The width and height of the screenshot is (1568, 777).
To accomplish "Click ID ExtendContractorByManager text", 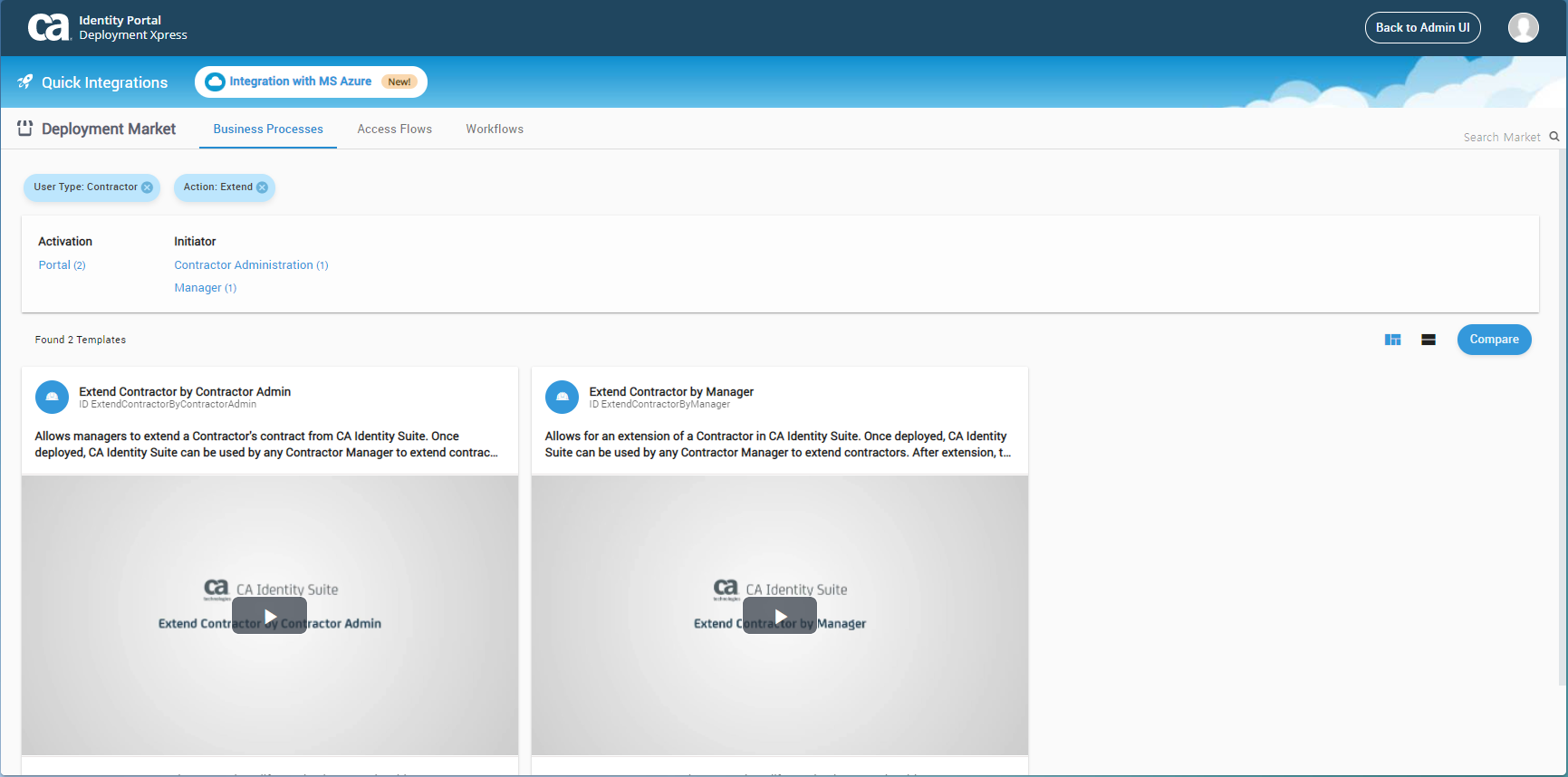I will tap(659, 405).
